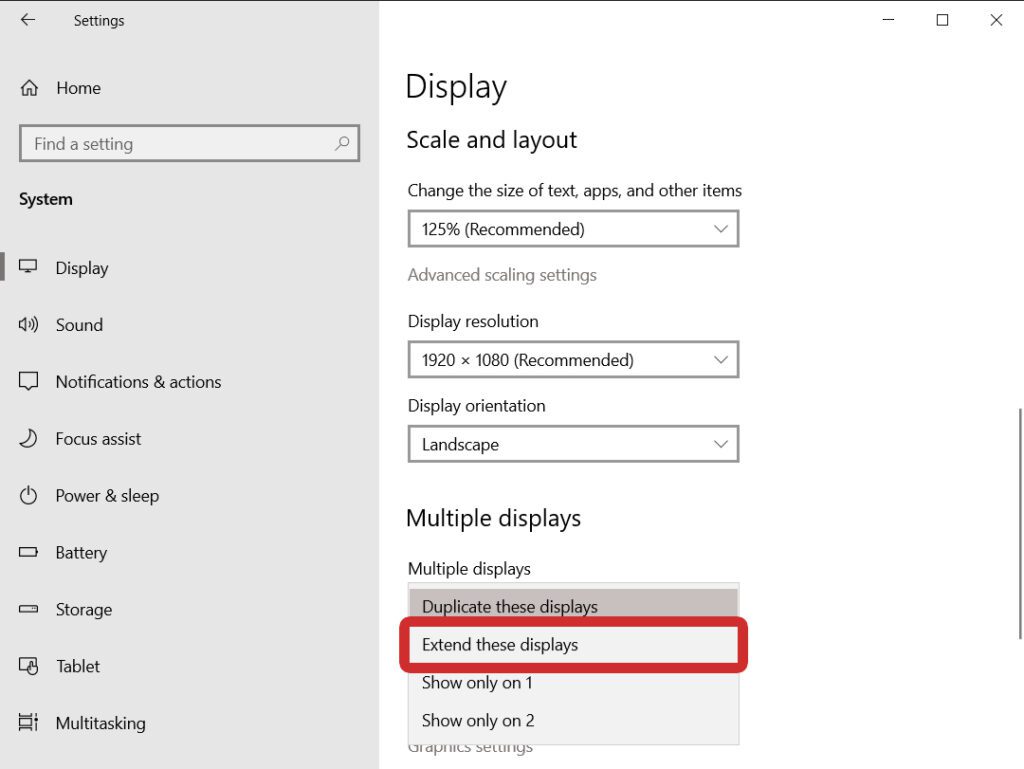
Task: Select Show only on 2 option
Action: pos(572,720)
